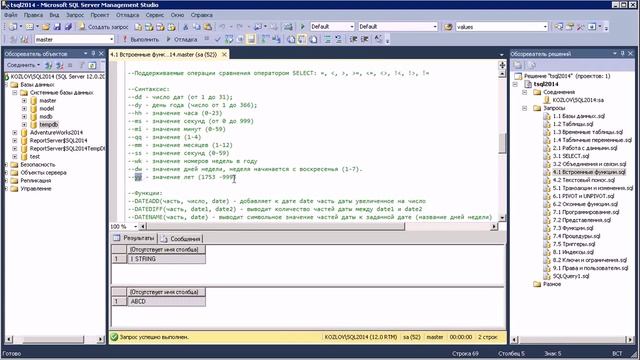Click the first icon in Solution Explorer toolbar
The height and width of the screenshot is (360, 640).
point(518,65)
